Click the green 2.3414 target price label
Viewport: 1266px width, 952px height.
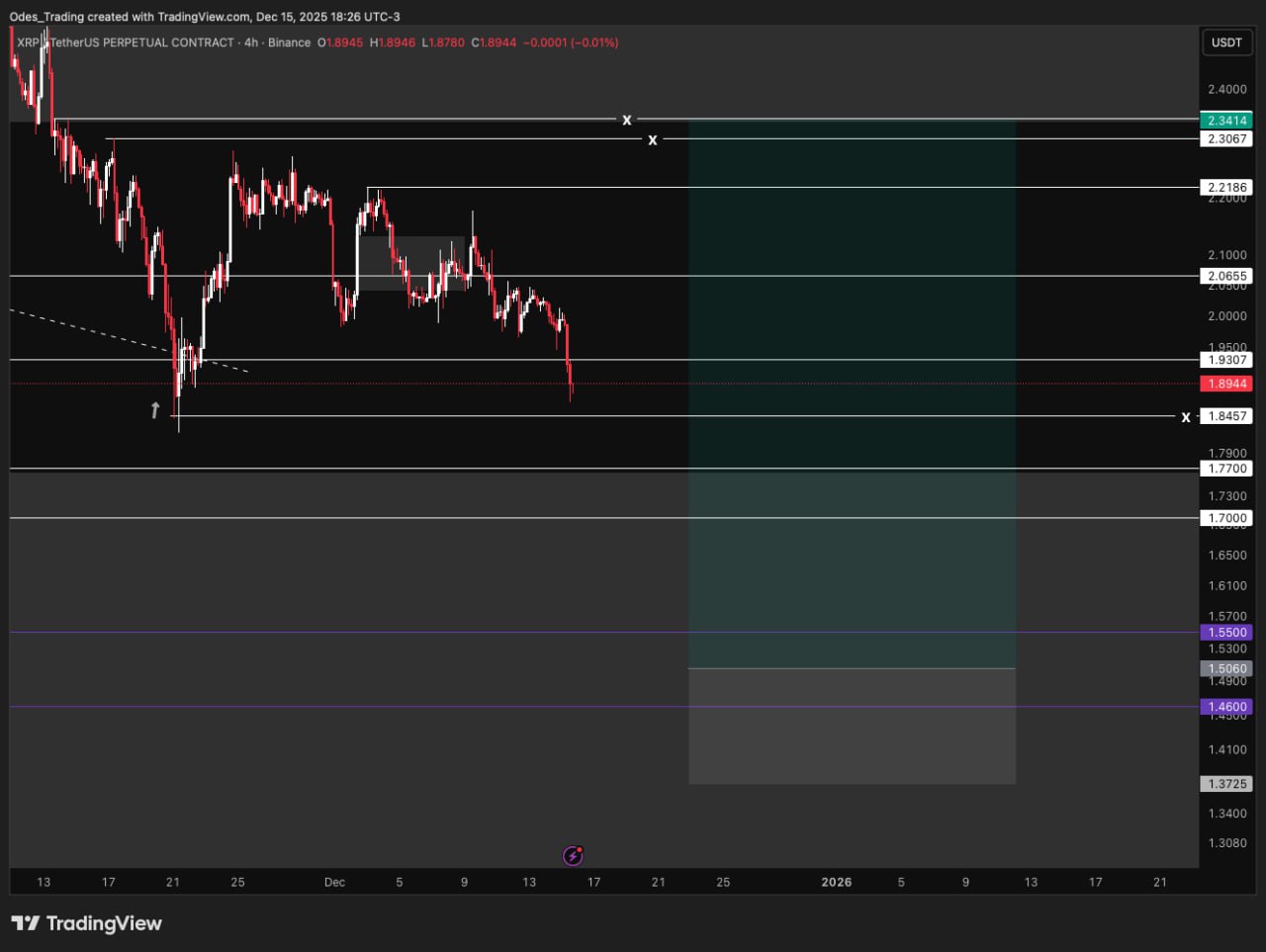tap(1225, 121)
